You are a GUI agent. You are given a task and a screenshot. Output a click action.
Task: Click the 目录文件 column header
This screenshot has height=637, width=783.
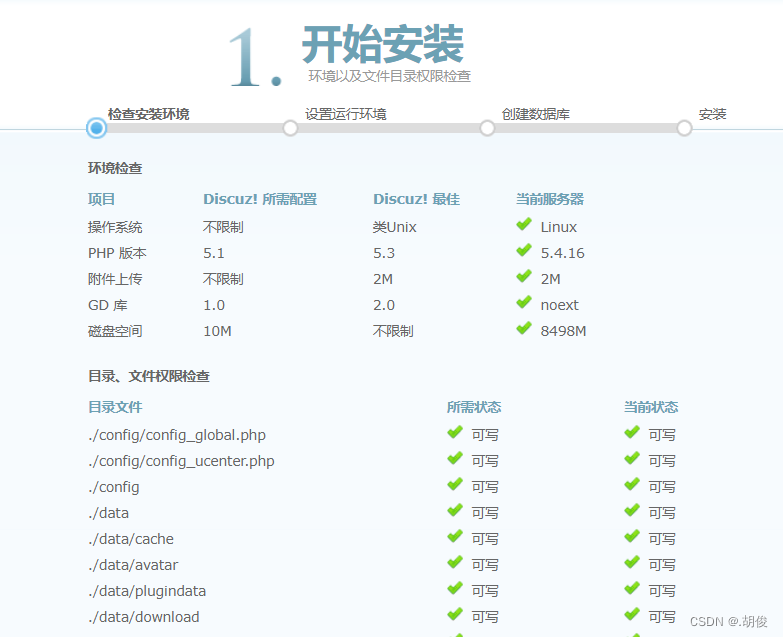pyautogui.click(x=115, y=407)
